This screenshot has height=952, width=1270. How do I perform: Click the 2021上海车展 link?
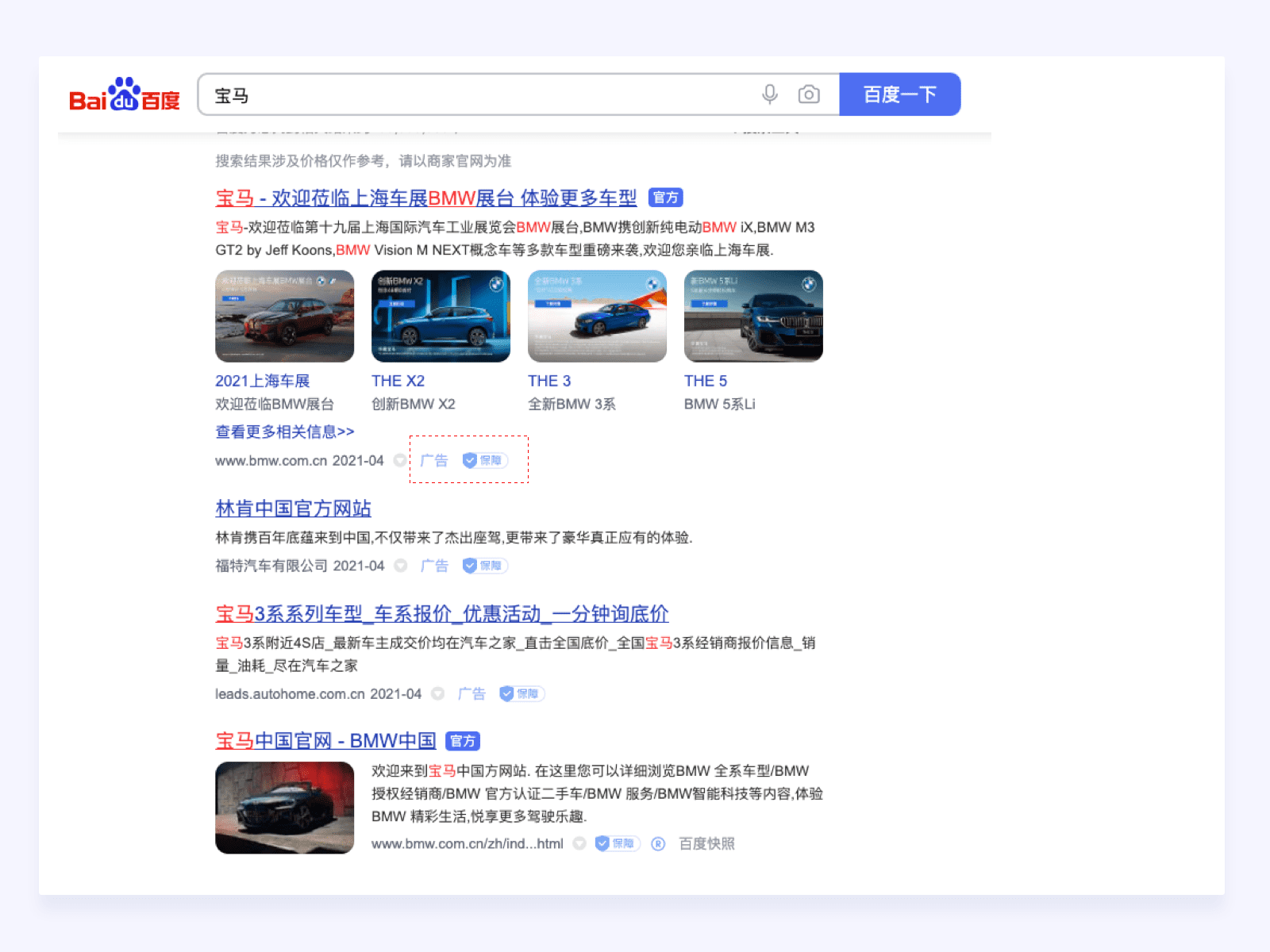tap(263, 381)
